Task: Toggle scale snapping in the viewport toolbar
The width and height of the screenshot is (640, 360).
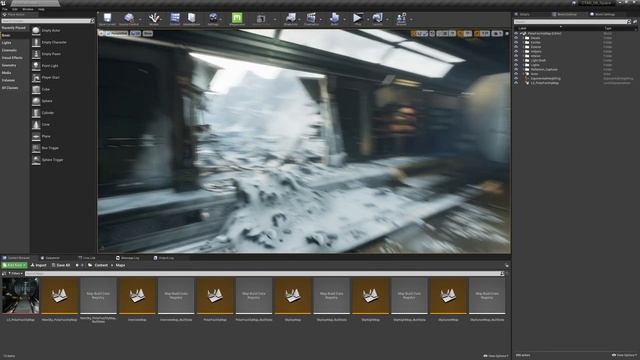Action: coord(477,33)
